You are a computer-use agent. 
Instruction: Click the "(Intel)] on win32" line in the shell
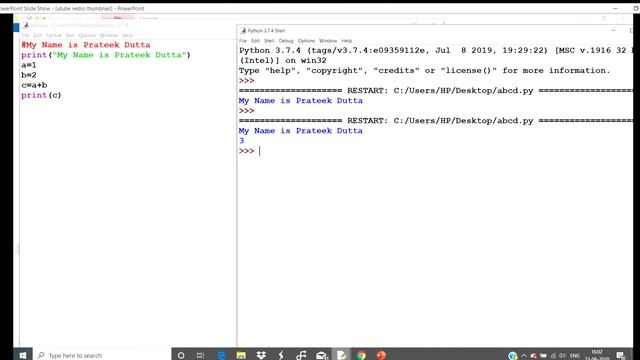(282, 60)
